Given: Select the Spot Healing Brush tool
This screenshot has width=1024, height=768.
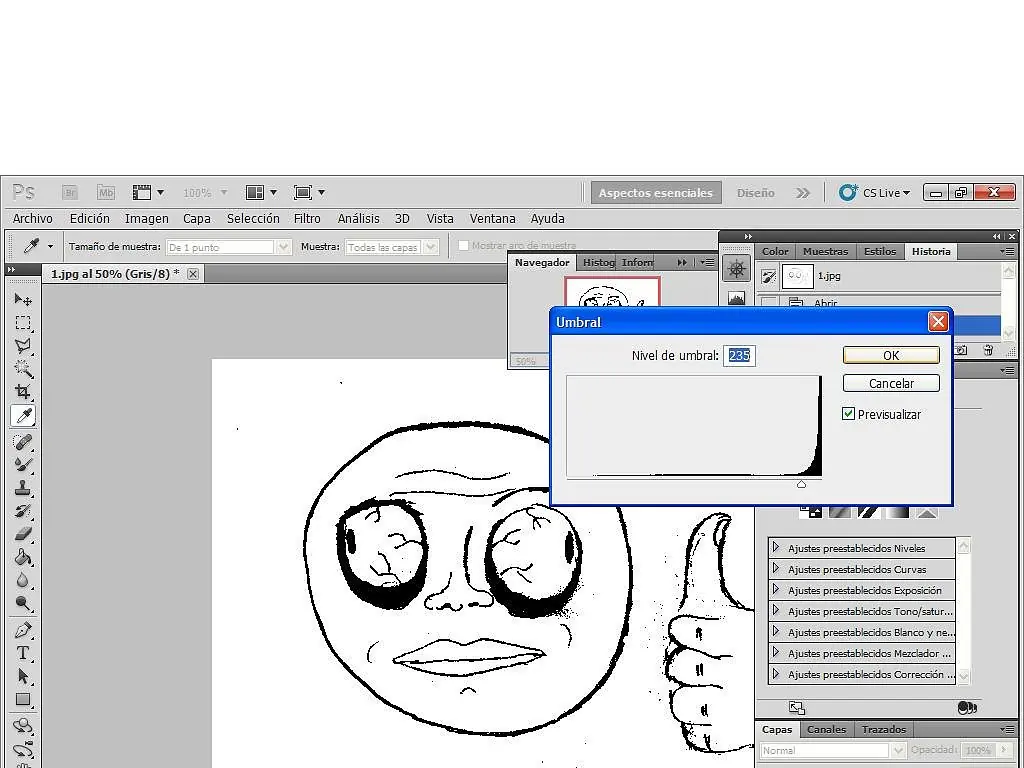Looking at the screenshot, I should coord(23,442).
